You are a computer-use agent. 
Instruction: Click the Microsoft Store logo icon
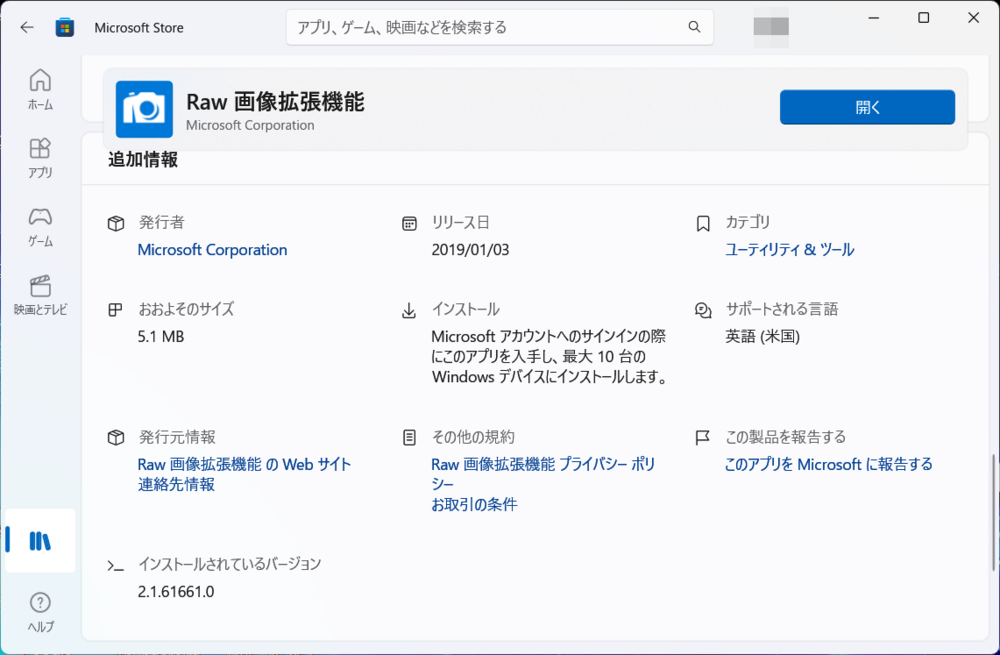pos(64,27)
